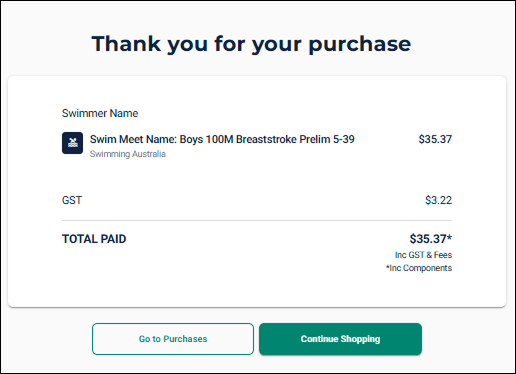The height and width of the screenshot is (374, 516).
Task: Click the Thank you for your purchase heading
Action: pos(251,44)
